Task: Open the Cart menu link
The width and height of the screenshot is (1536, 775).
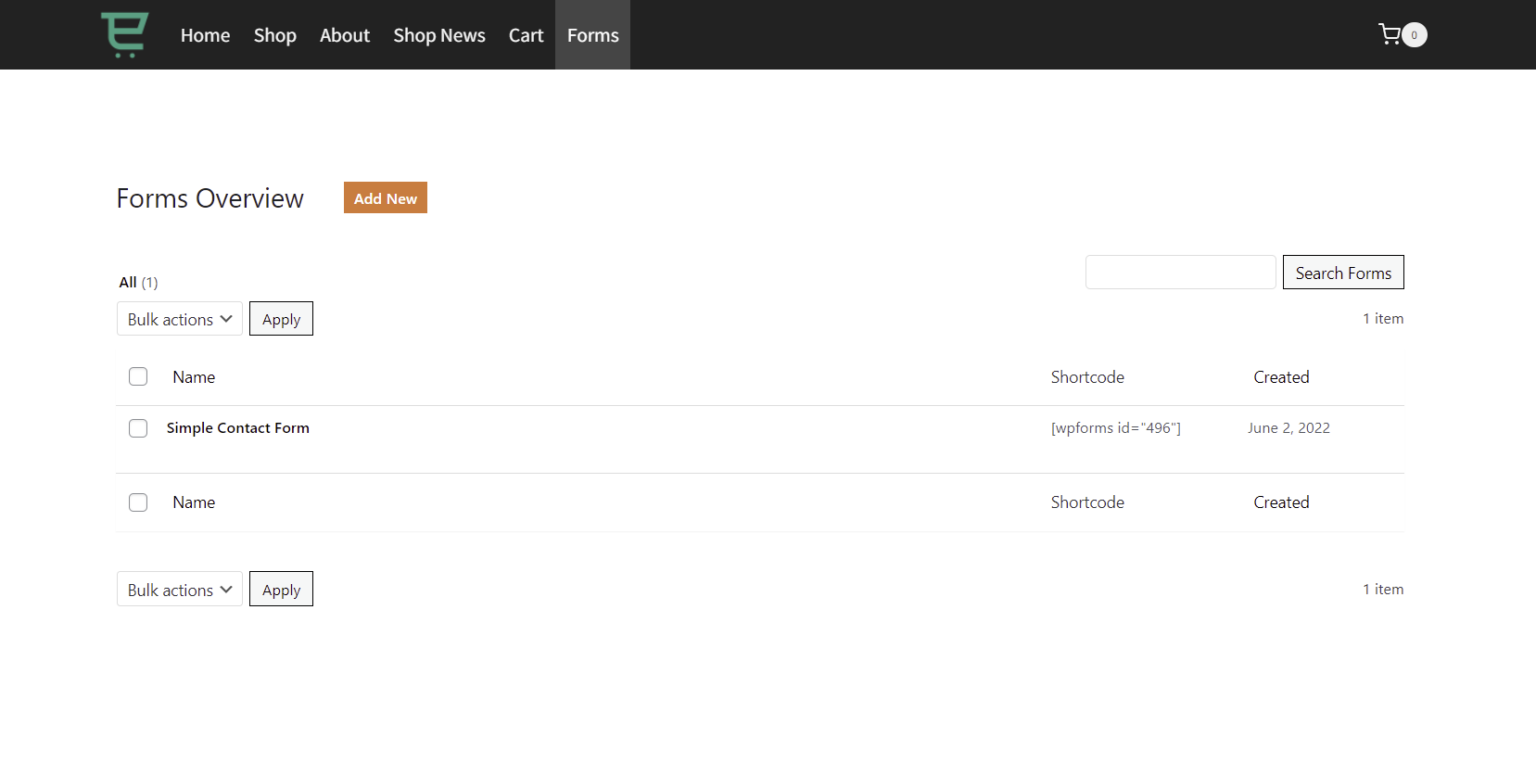Action: pyautogui.click(x=526, y=35)
